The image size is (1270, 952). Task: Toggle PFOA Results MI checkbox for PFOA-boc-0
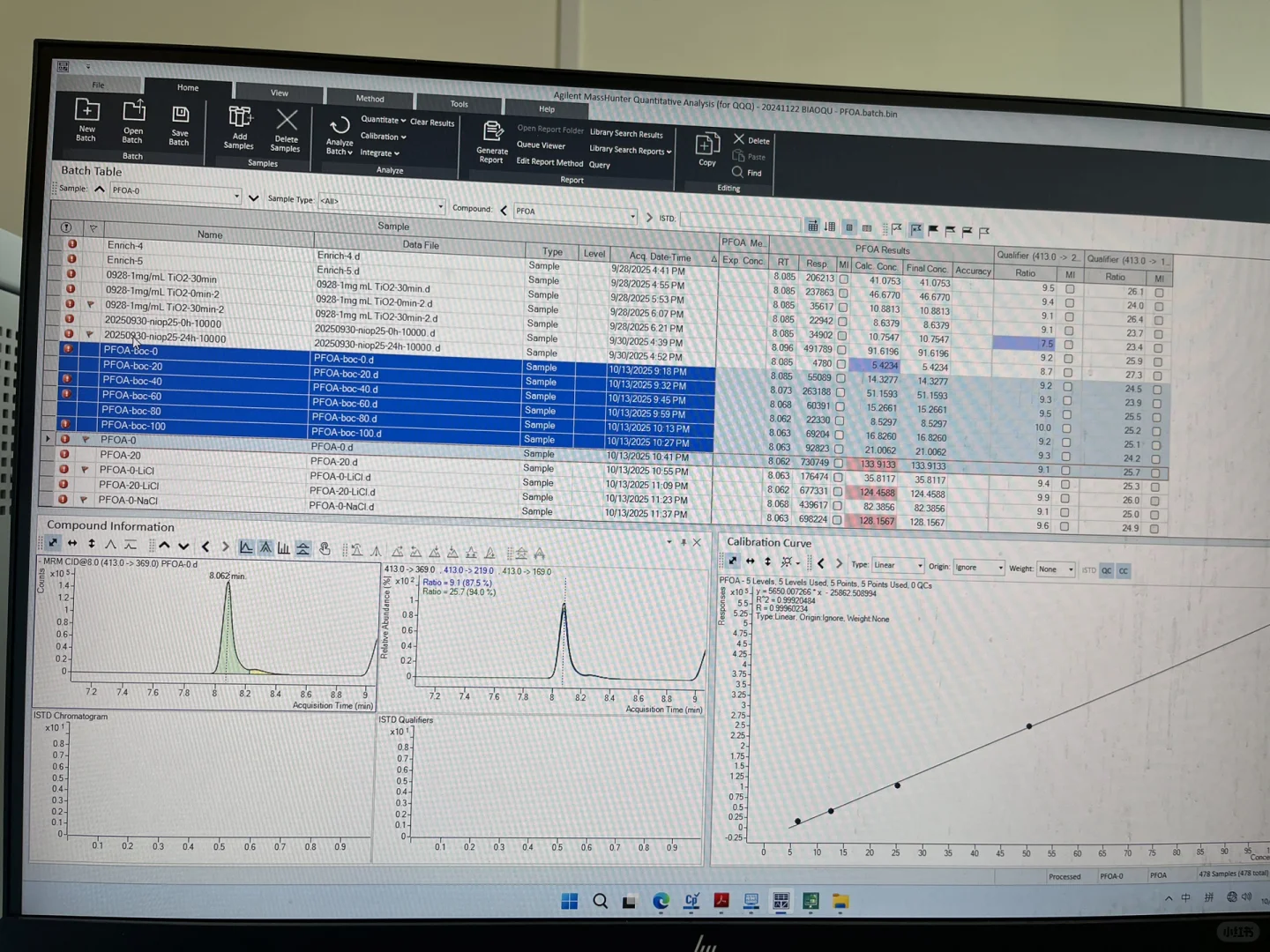pos(841,378)
